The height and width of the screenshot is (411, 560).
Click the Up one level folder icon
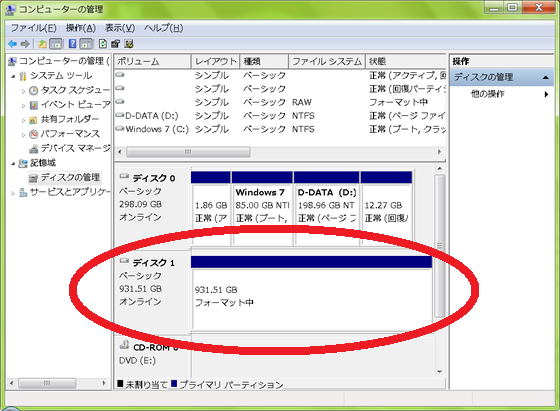coord(42,44)
